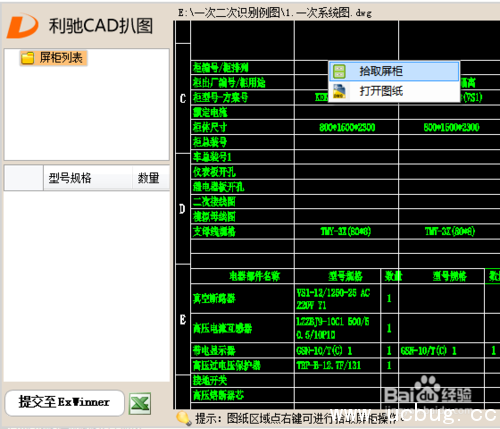500x429 pixels.
Task: Click the 数量 column header in the left panel
Action: (x=151, y=178)
